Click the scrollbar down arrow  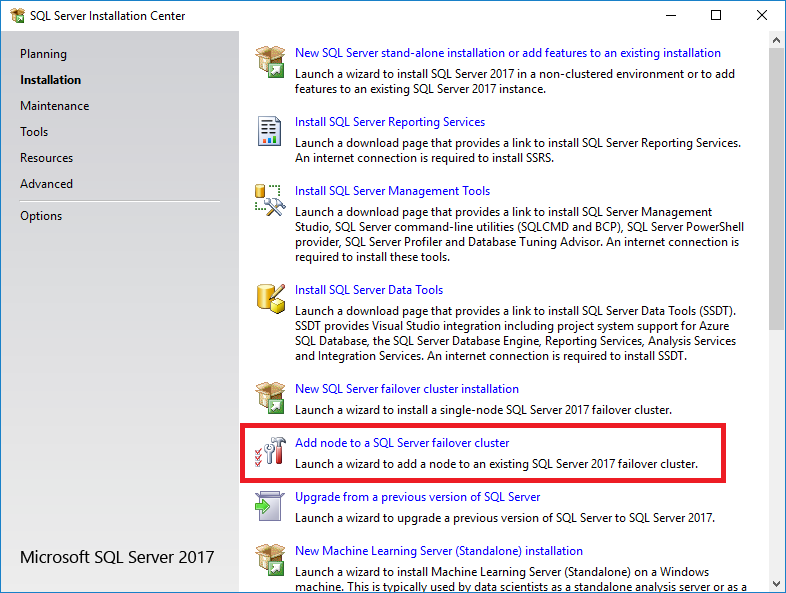click(x=777, y=584)
